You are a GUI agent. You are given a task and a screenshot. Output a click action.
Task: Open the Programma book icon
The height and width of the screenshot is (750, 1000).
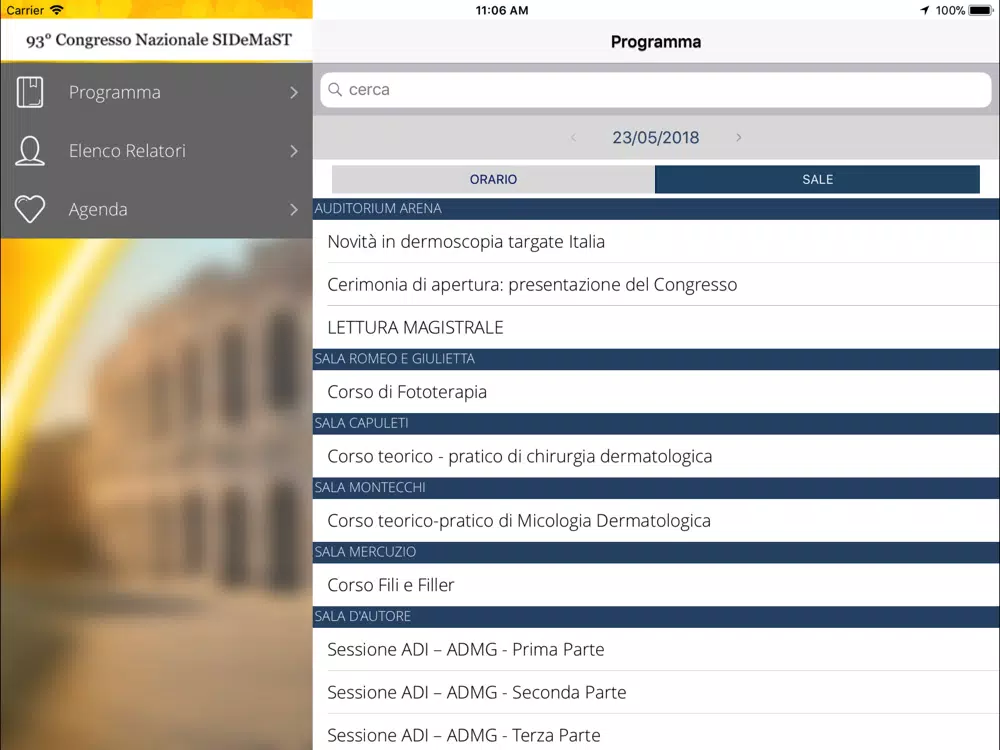pos(30,92)
